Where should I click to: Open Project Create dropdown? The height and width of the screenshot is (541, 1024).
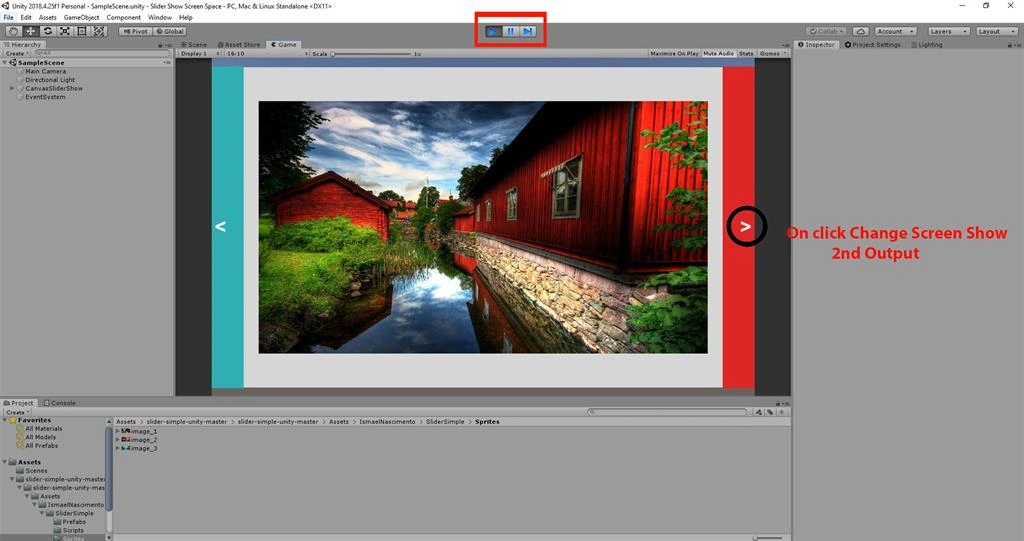(x=17, y=412)
